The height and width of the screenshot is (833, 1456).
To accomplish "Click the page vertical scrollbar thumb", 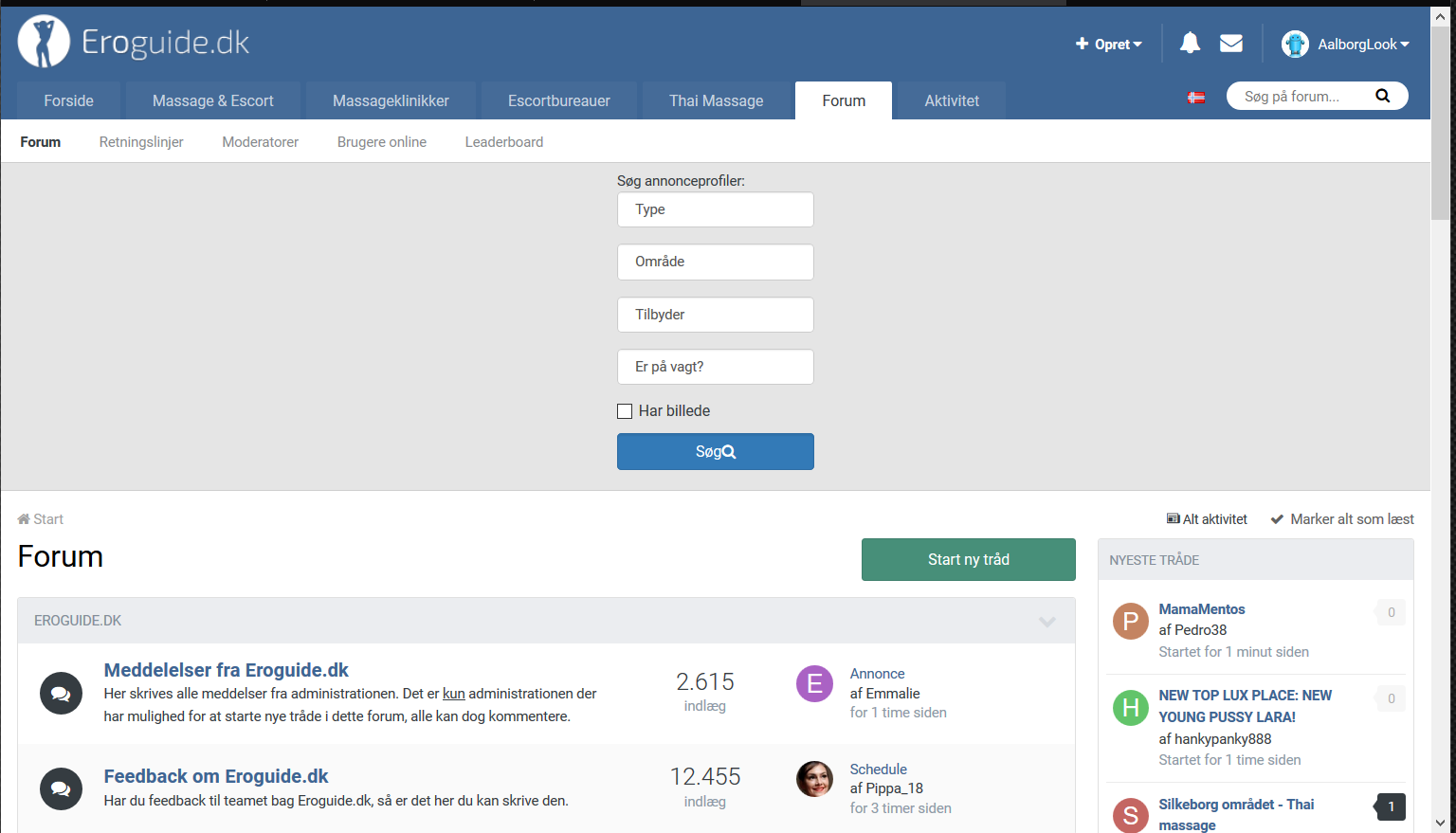I will (1441, 123).
